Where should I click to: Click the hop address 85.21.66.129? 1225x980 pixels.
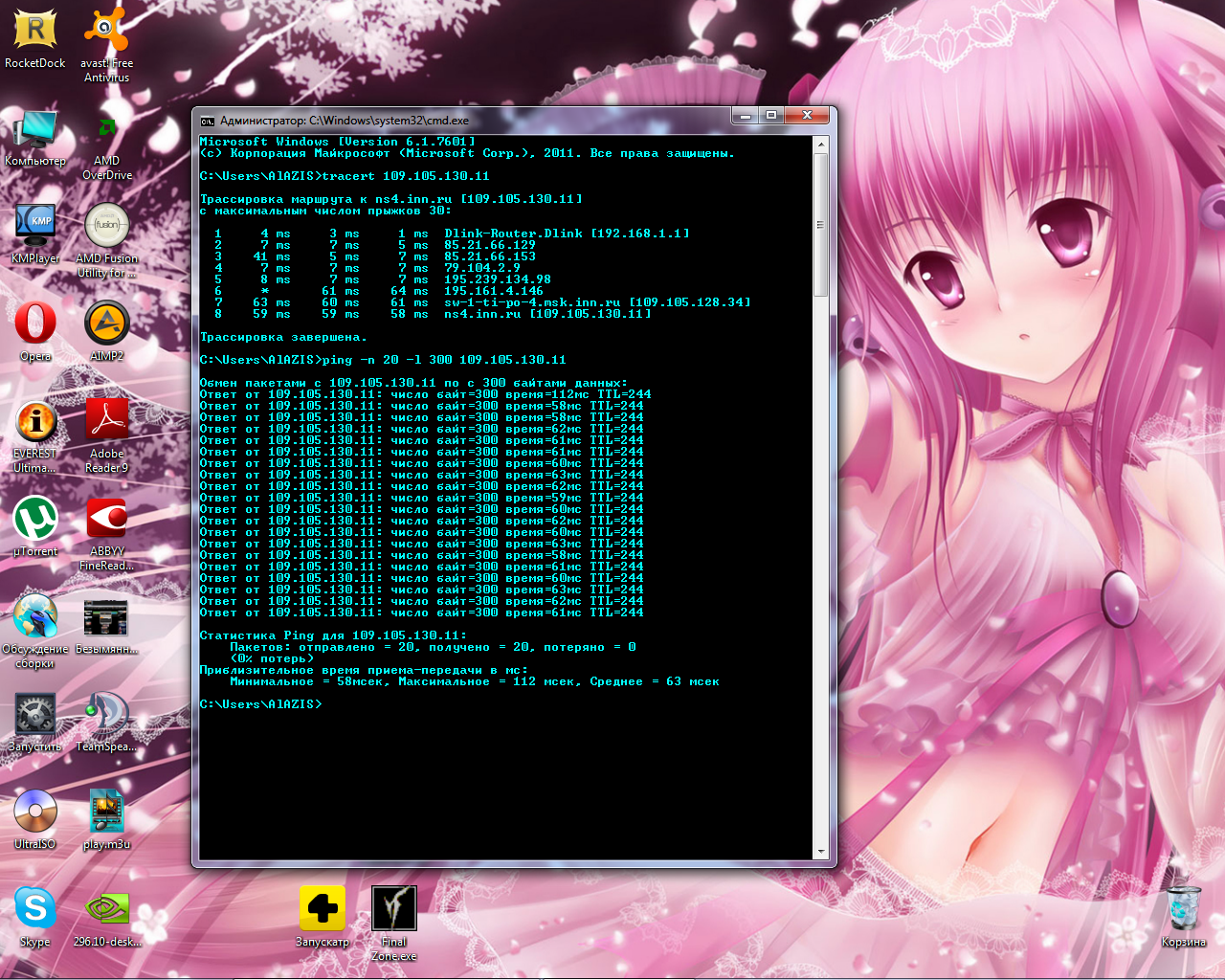click(x=490, y=245)
